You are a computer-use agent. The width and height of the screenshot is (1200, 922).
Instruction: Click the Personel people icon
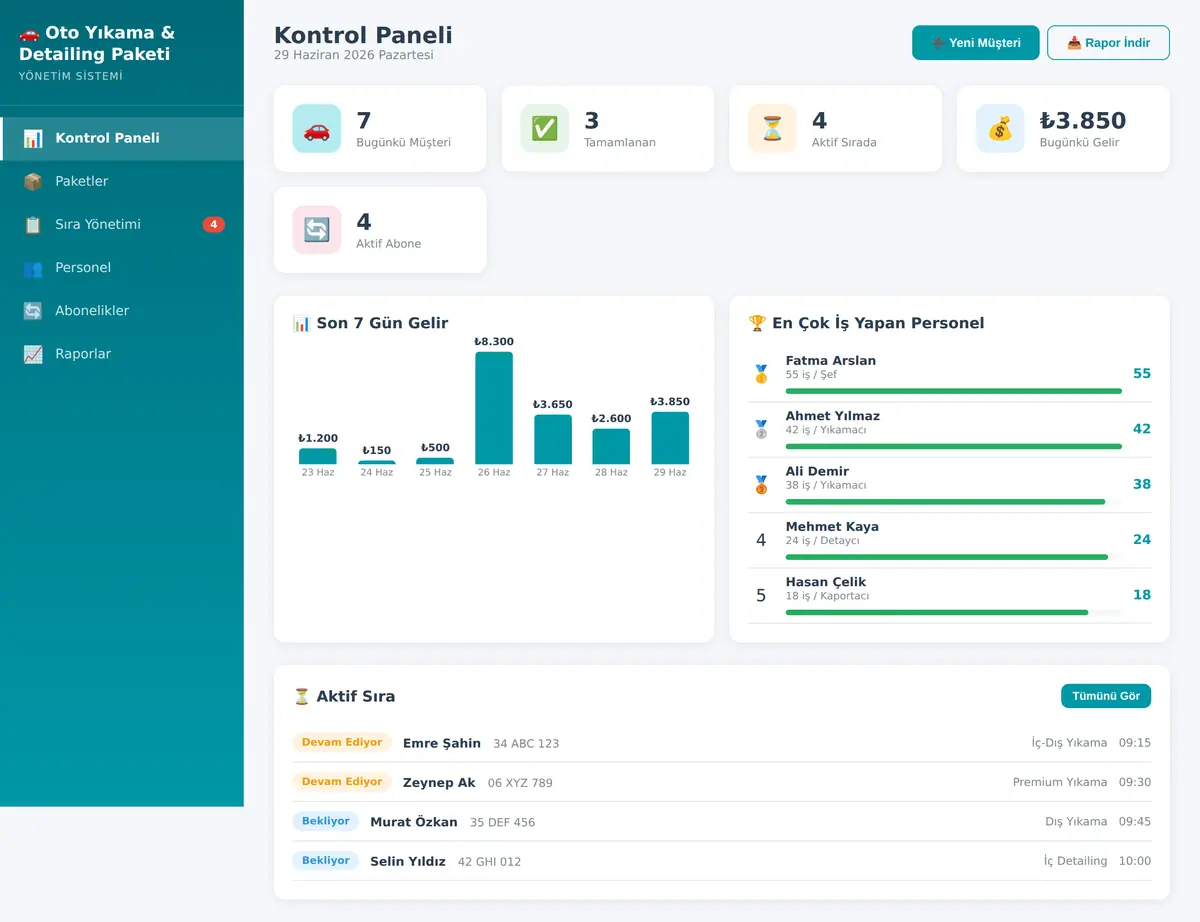[x=33, y=268]
